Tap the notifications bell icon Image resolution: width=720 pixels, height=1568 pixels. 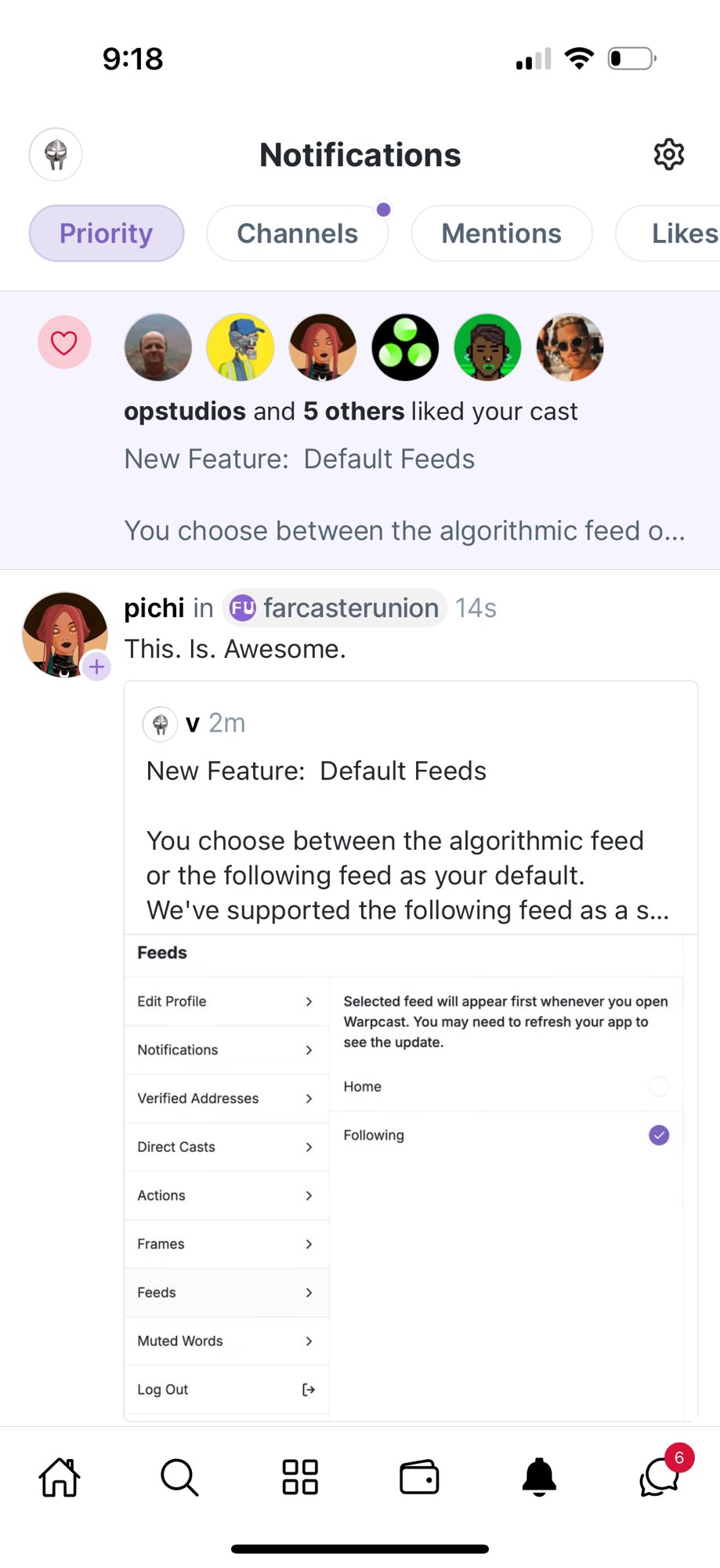pos(539,1478)
